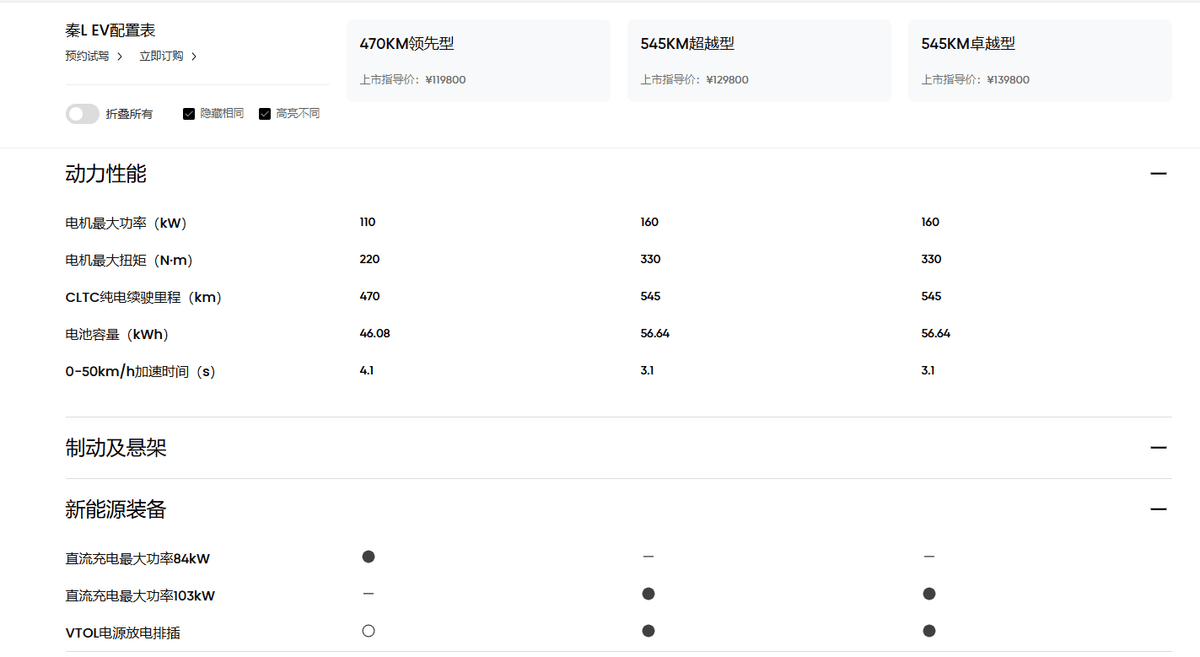Open the 立即订购 link
This screenshot has height=657, width=1200.
tap(168, 56)
